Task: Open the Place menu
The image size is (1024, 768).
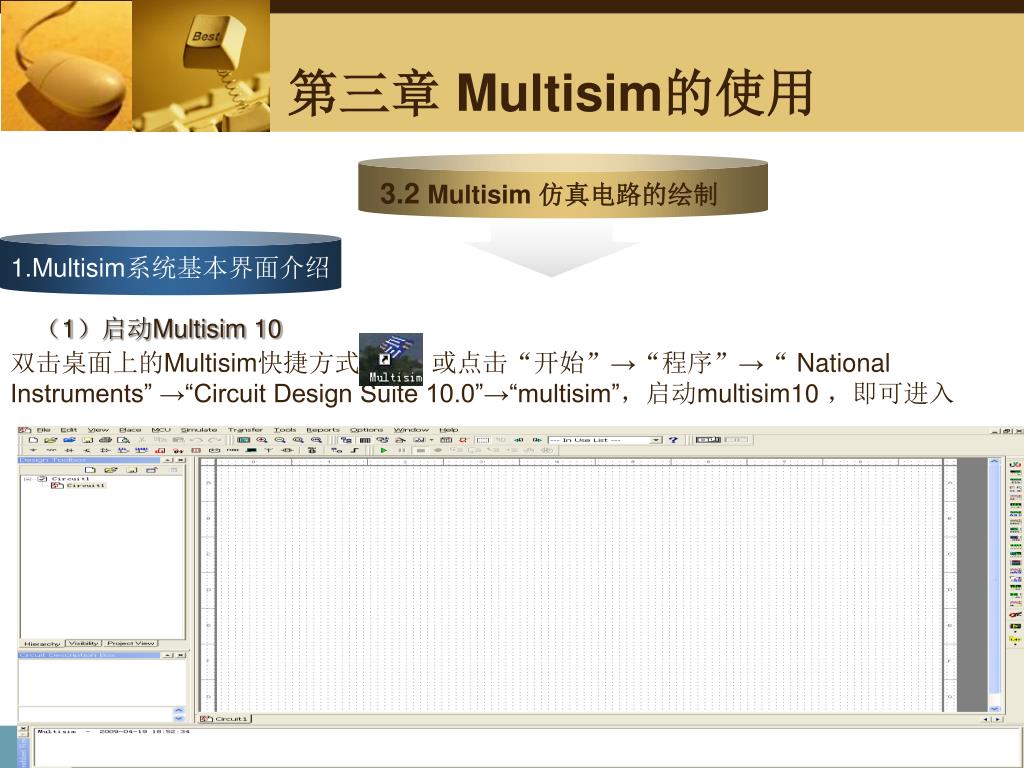Action: coord(130,430)
